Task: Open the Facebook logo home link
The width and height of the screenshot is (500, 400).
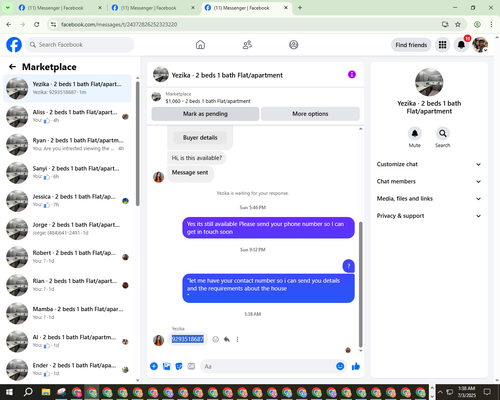Action: (x=14, y=45)
